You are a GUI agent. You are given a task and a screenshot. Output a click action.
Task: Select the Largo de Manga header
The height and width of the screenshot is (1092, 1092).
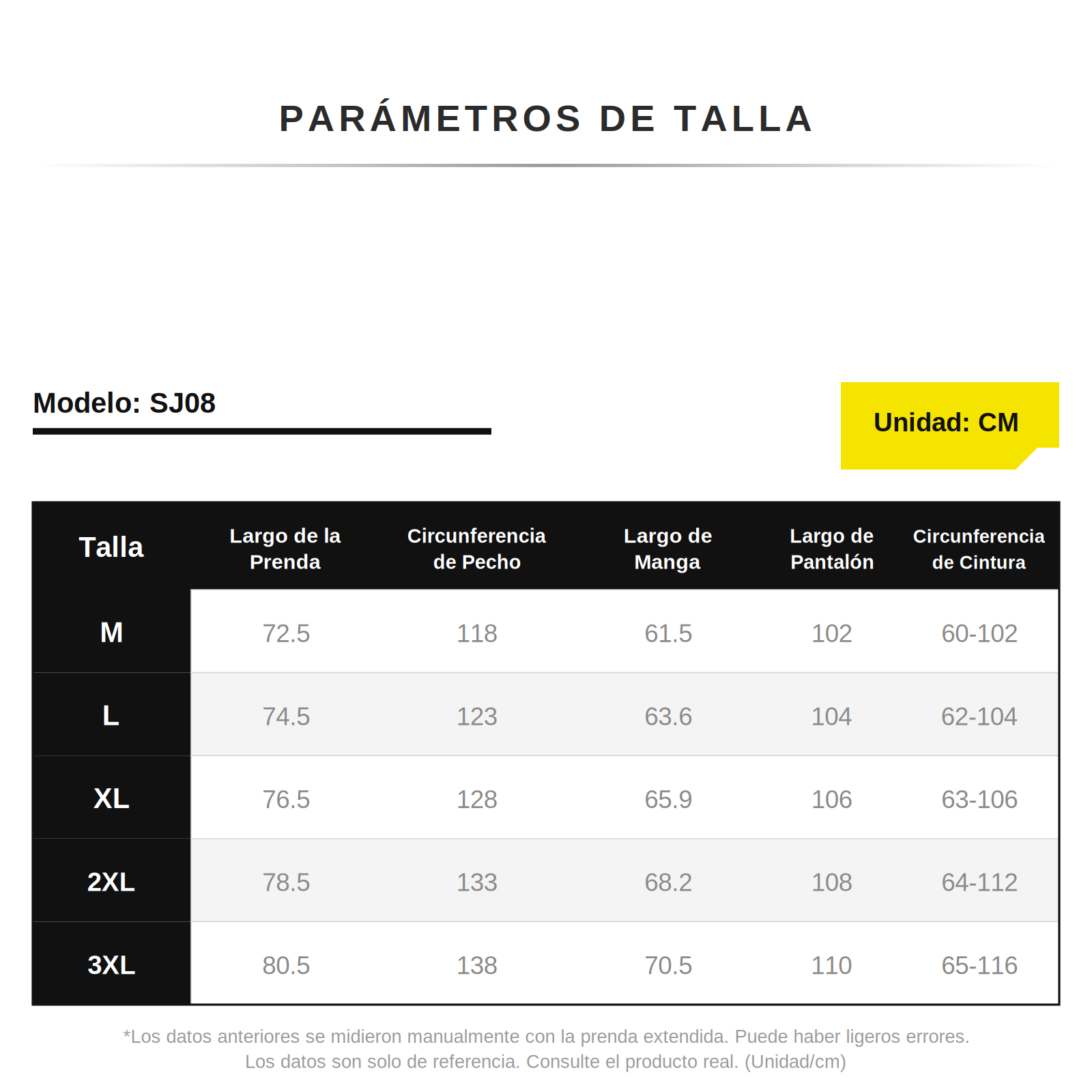point(667,549)
